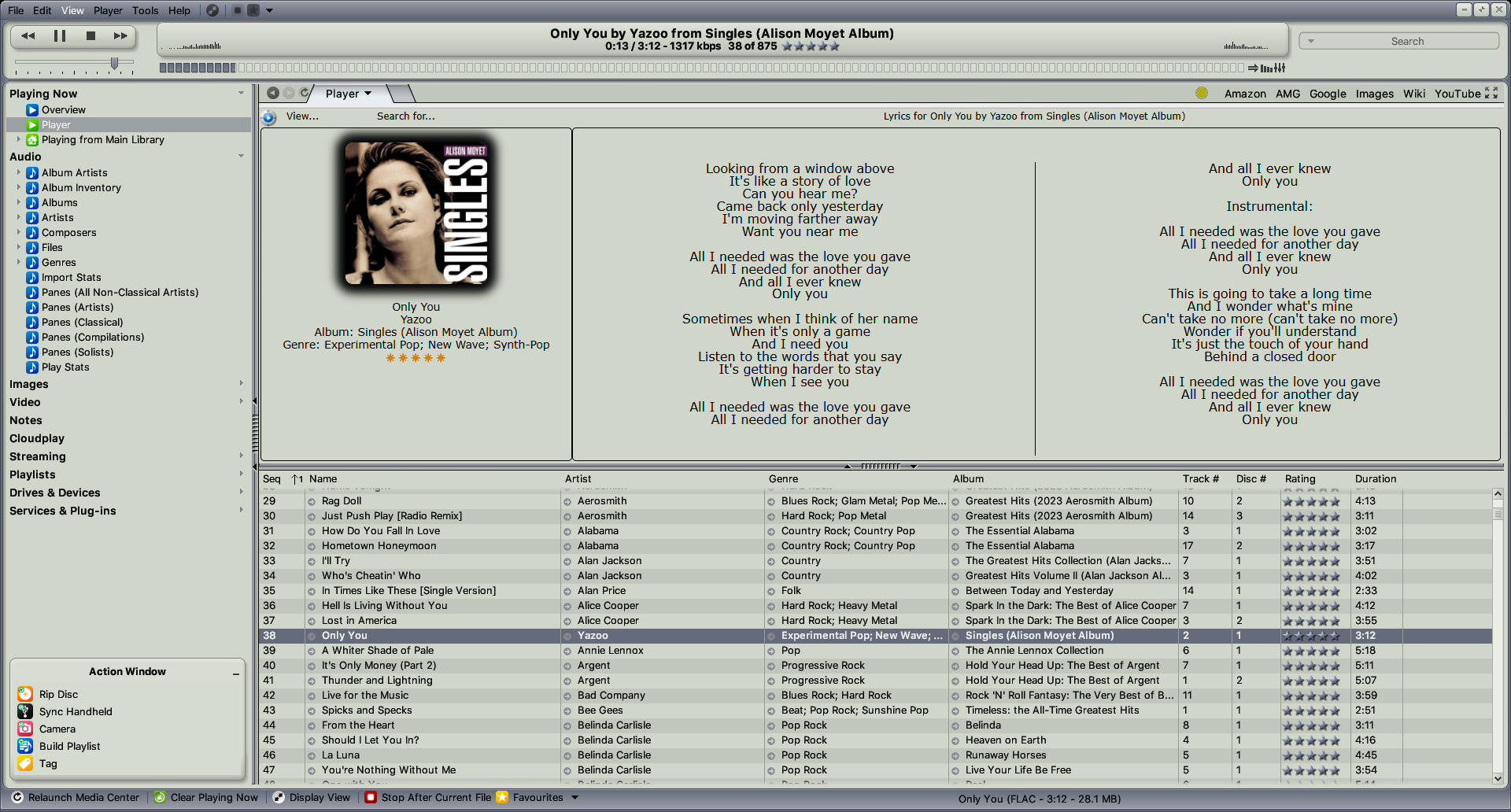Collapse the Audio section arrow
This screenshot has width=1511, height=812.
(x=241, y=156)
